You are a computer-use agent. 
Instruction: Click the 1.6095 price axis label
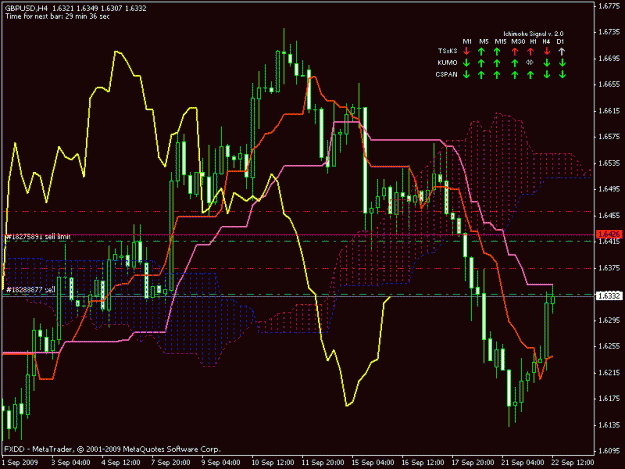pos(609,451)
